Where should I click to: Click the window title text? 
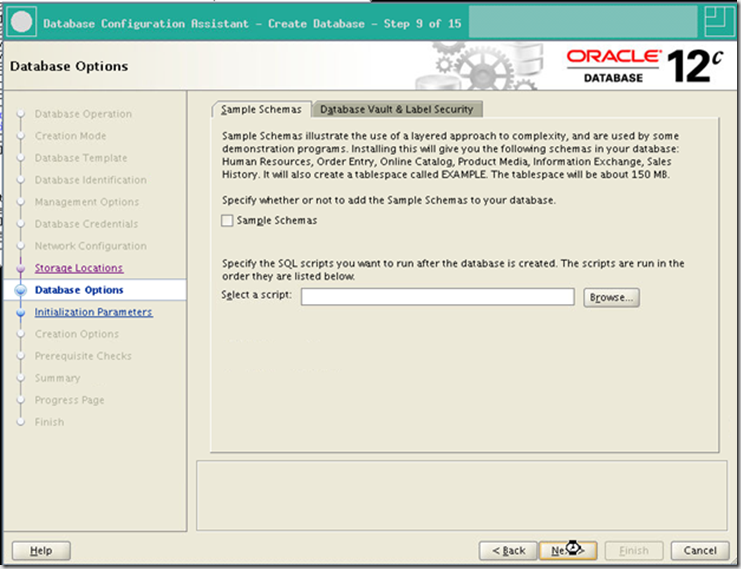(x=252, y=24)
